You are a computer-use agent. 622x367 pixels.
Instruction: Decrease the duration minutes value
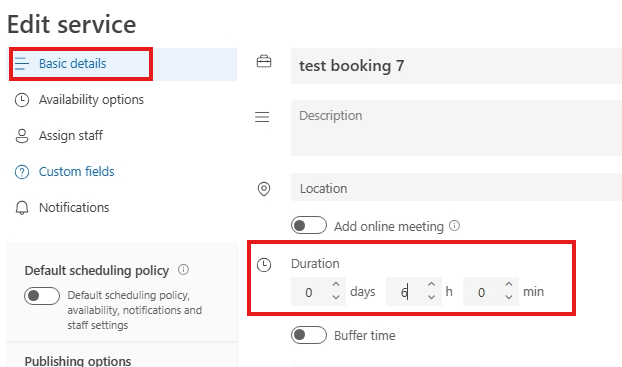[x=509, y=297]
